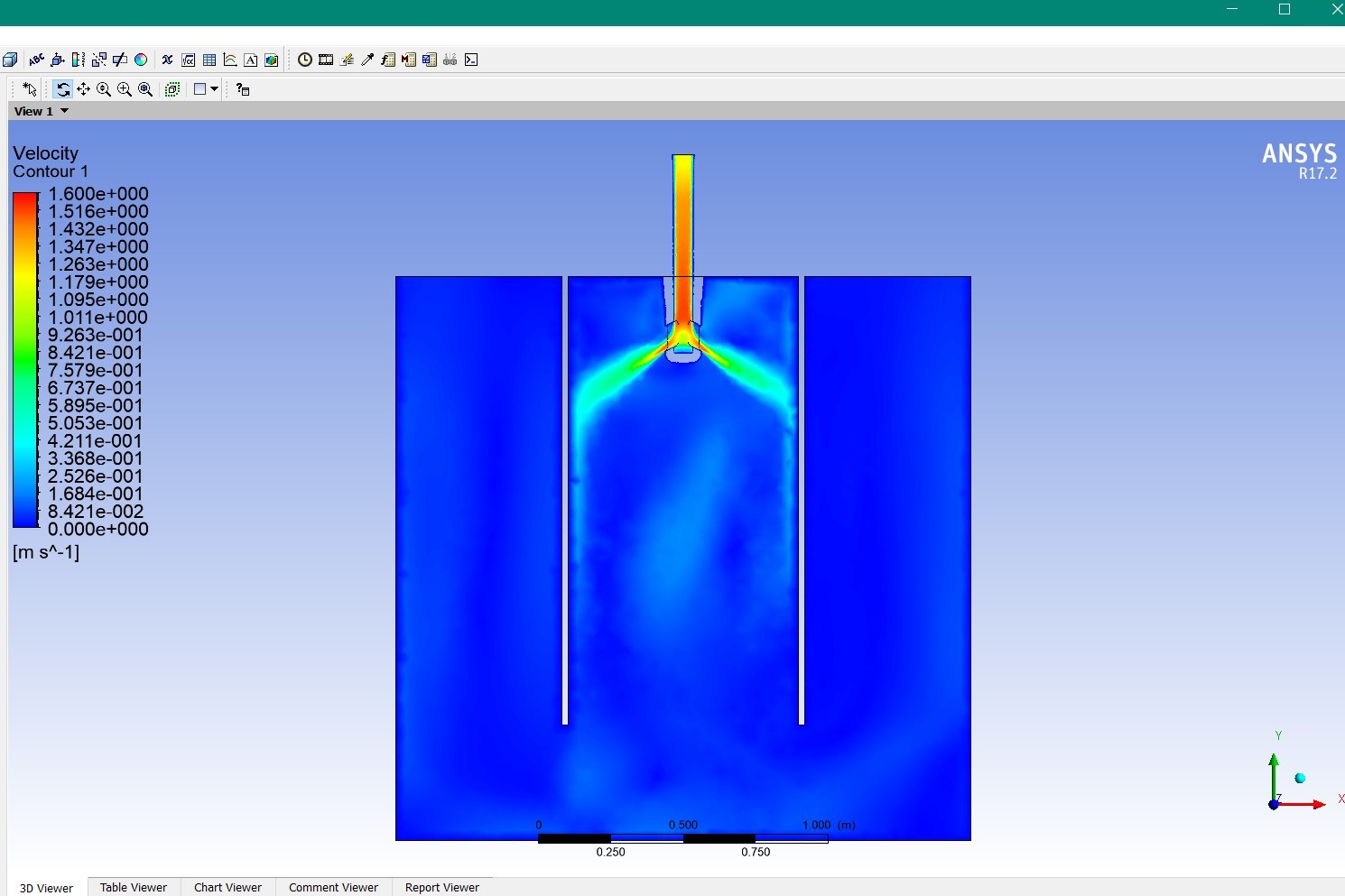Viewport: 1345px width, 896px height.
Task: Select the Pan view tool
Action: click(x=83, y=89)
